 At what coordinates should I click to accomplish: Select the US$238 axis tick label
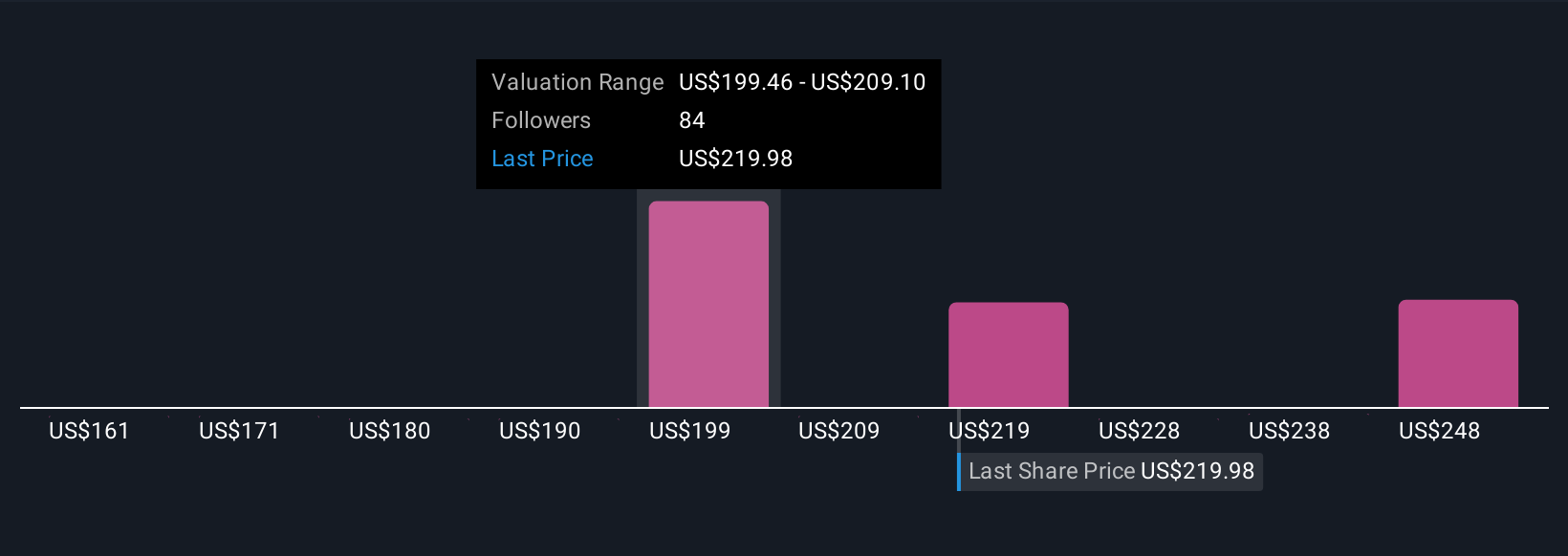pyautogui.click(x=1289, y=431)
